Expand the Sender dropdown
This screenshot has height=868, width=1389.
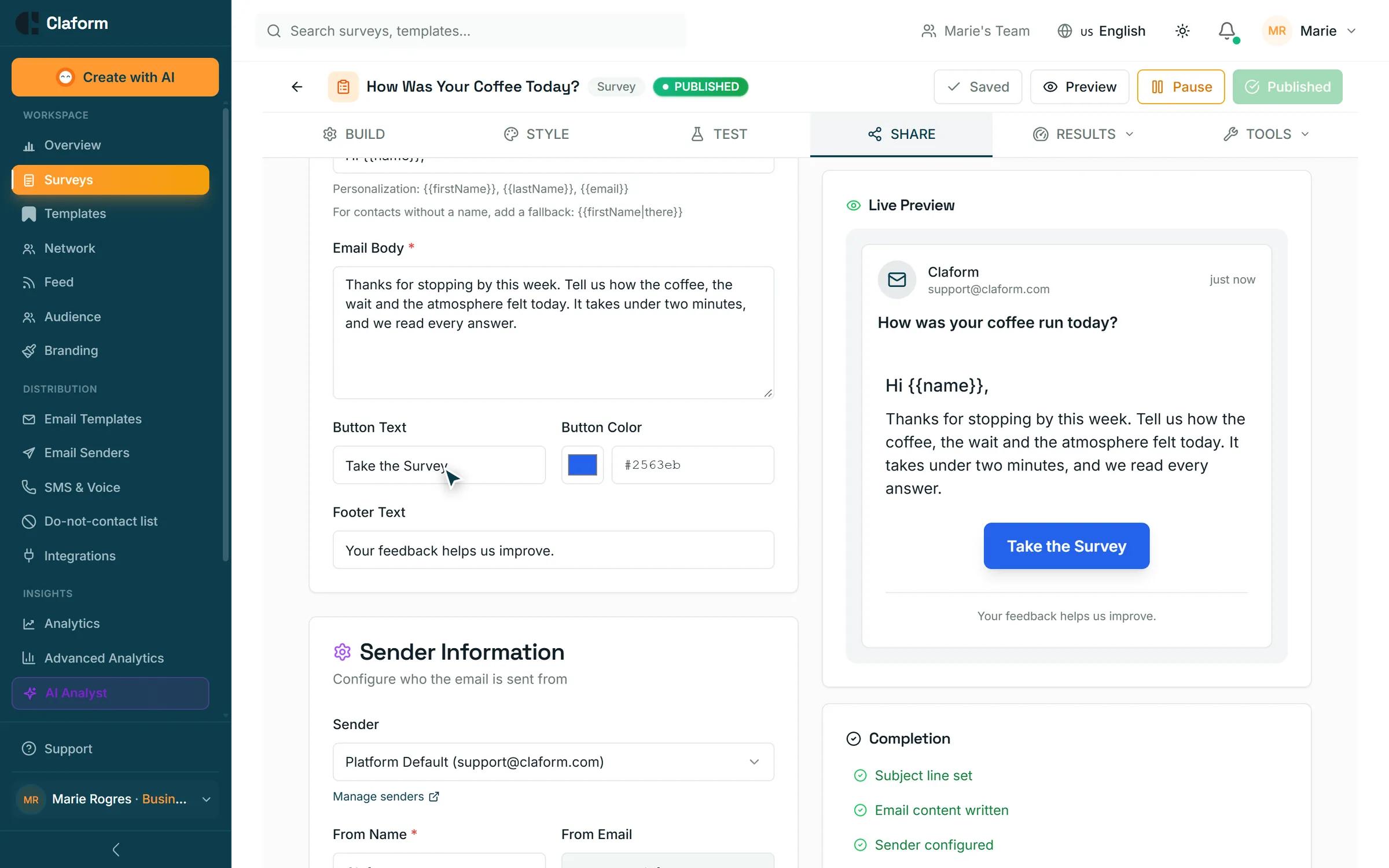[553, 762]
